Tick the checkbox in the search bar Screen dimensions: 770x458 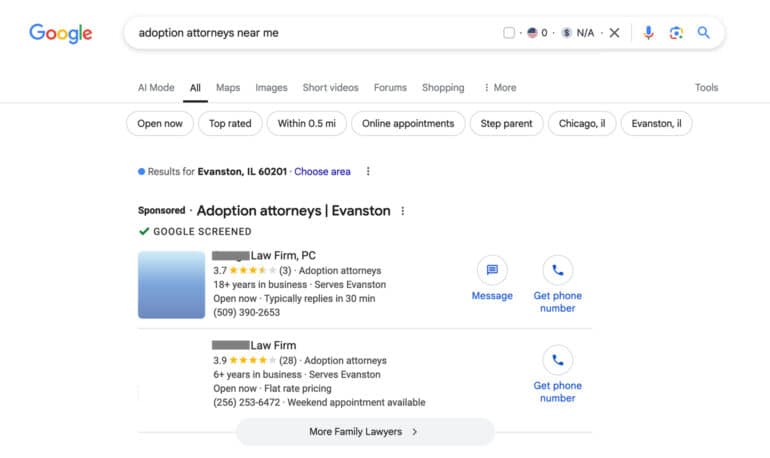pos(509,33)
